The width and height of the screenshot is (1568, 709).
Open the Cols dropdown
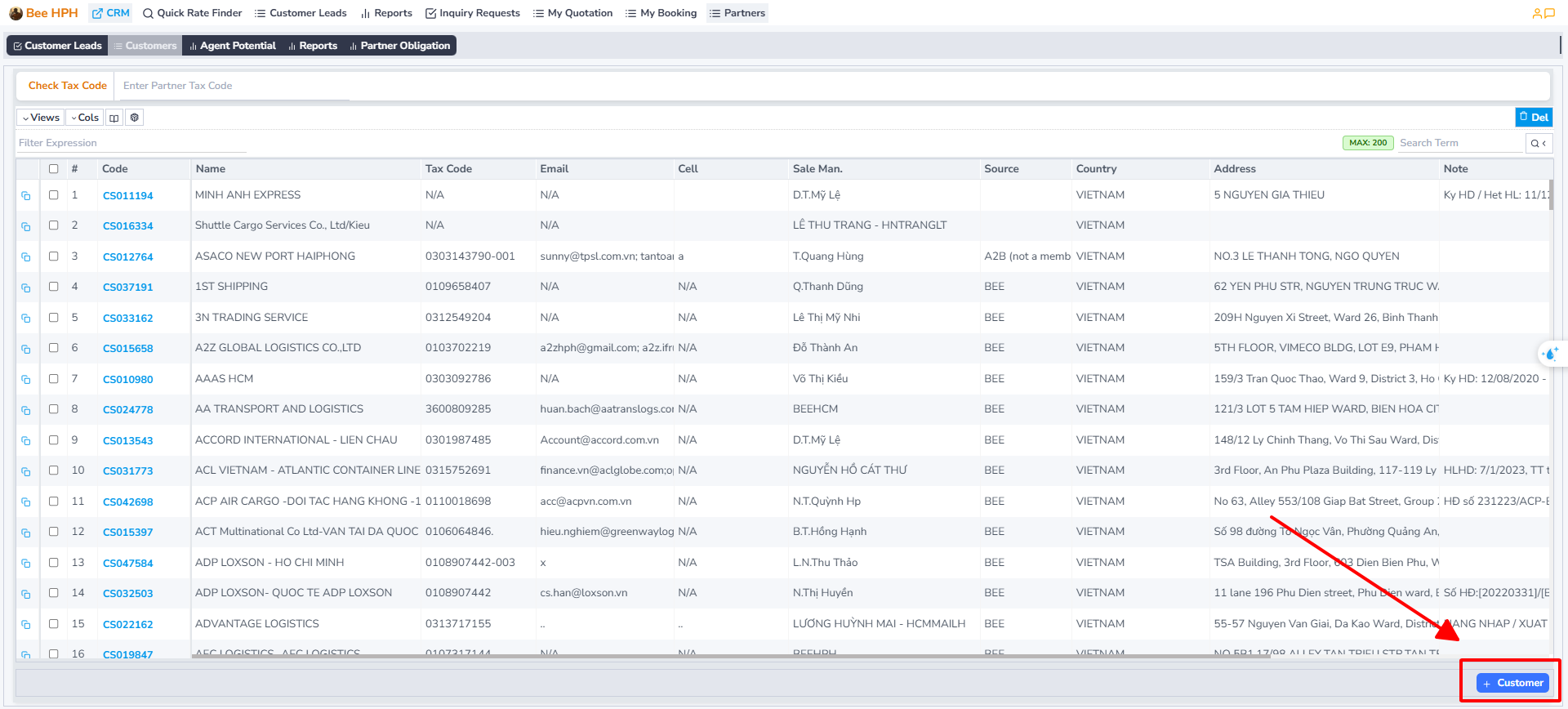tap(85, 118)
